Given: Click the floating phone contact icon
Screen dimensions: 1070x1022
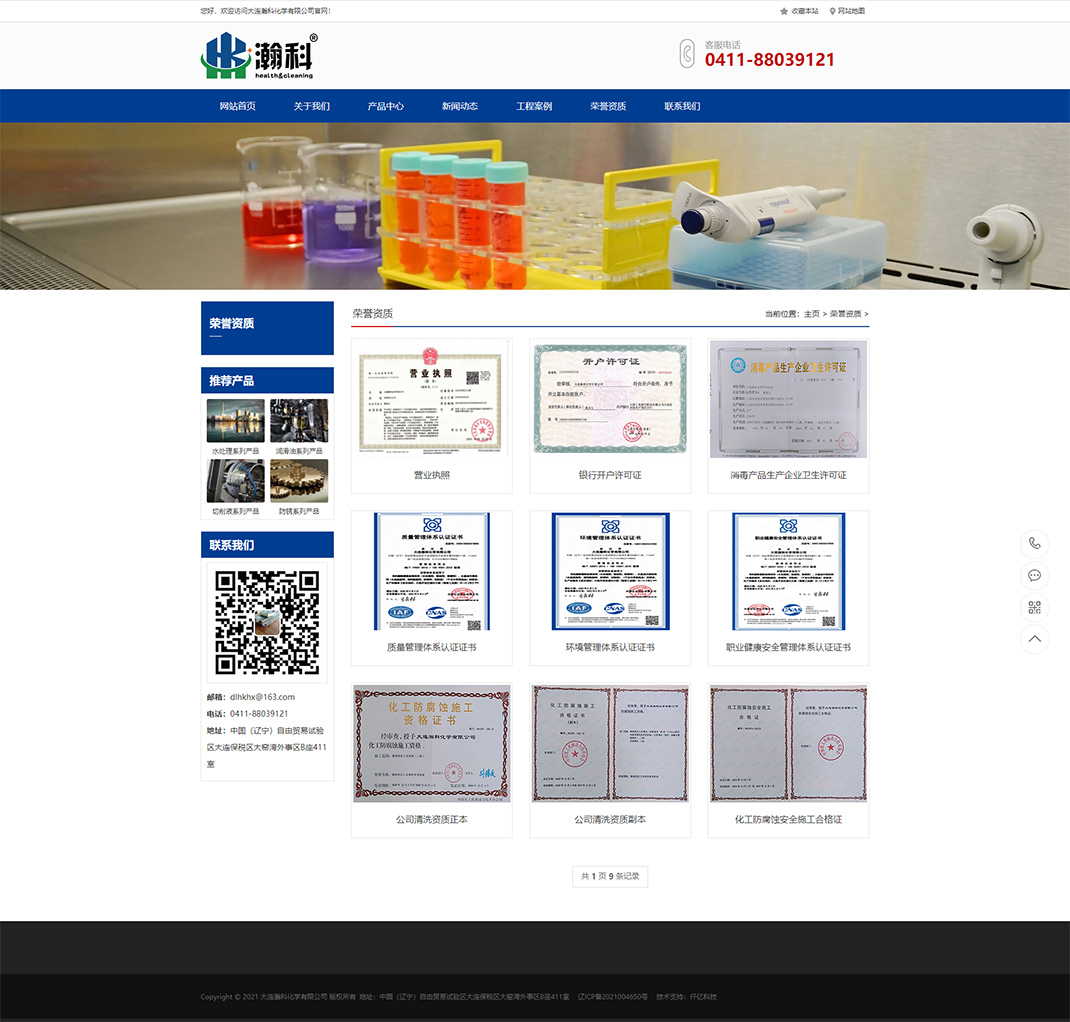Looking at the screenshot, I should pyautogui.click(x=1034, y=543).
